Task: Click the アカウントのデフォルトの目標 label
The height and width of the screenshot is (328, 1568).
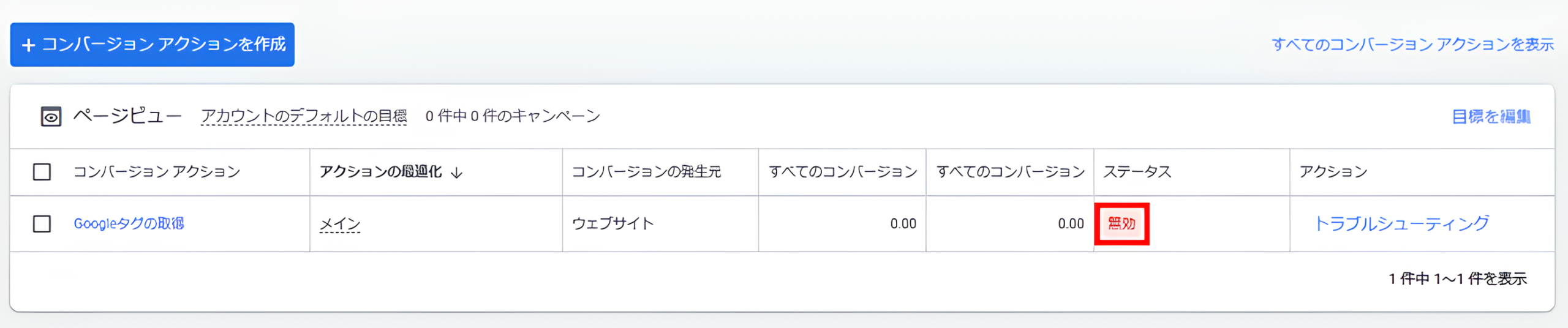Action: (x=304, y=116)
